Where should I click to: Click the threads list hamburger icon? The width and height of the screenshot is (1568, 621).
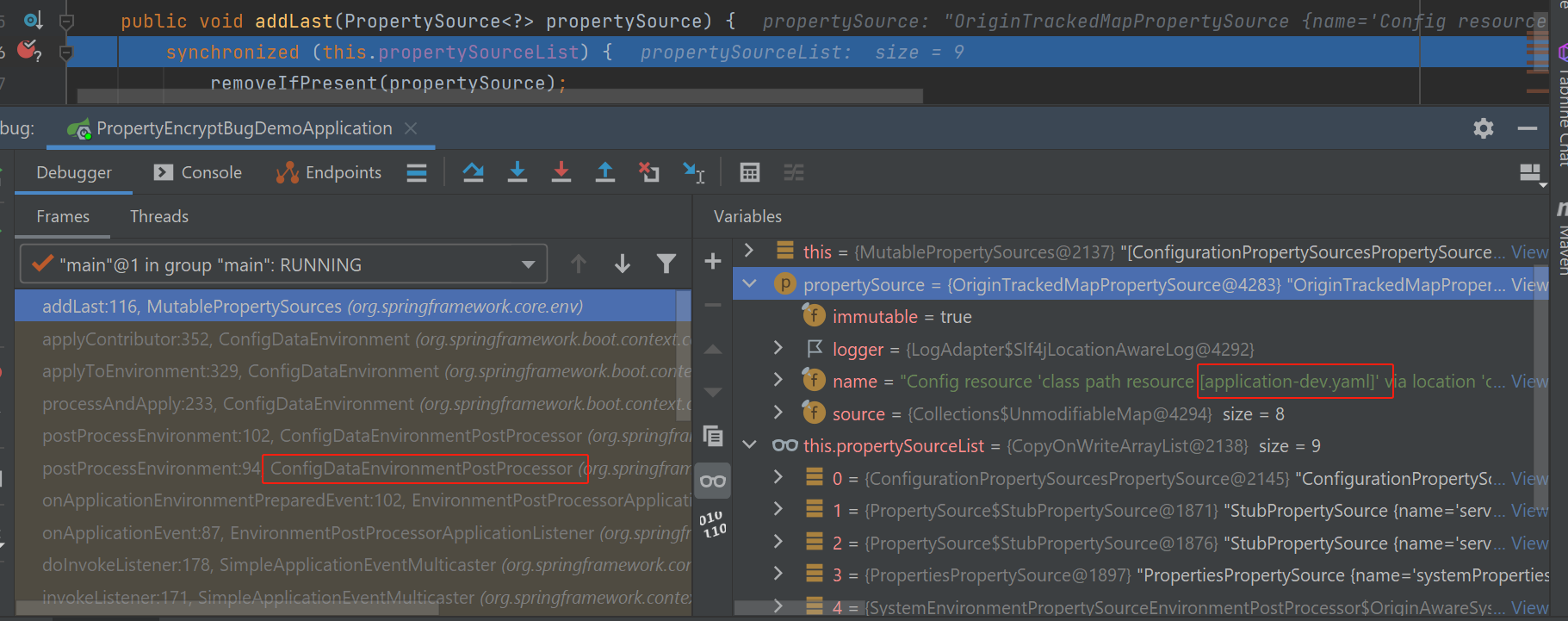point(417,173)
